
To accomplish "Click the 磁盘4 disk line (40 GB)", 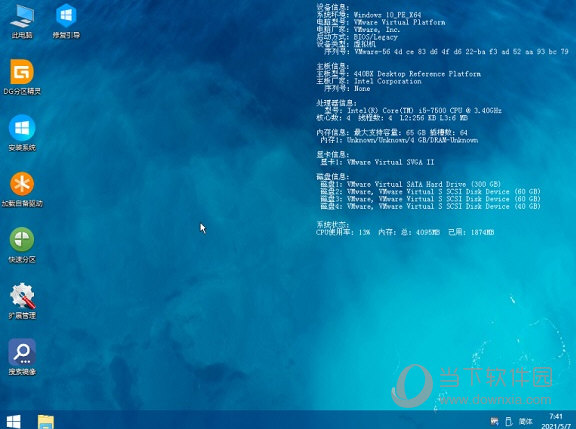I will click(x=431, y=206).
